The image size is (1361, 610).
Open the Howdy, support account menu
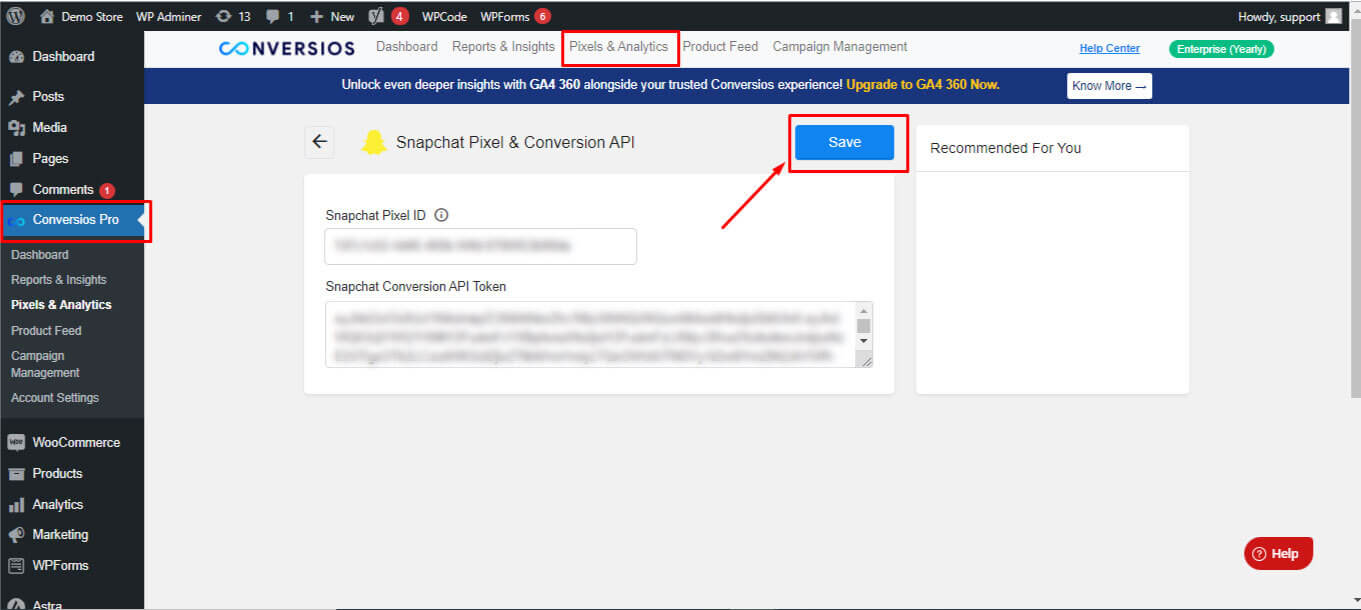(x=1289, y=16)
